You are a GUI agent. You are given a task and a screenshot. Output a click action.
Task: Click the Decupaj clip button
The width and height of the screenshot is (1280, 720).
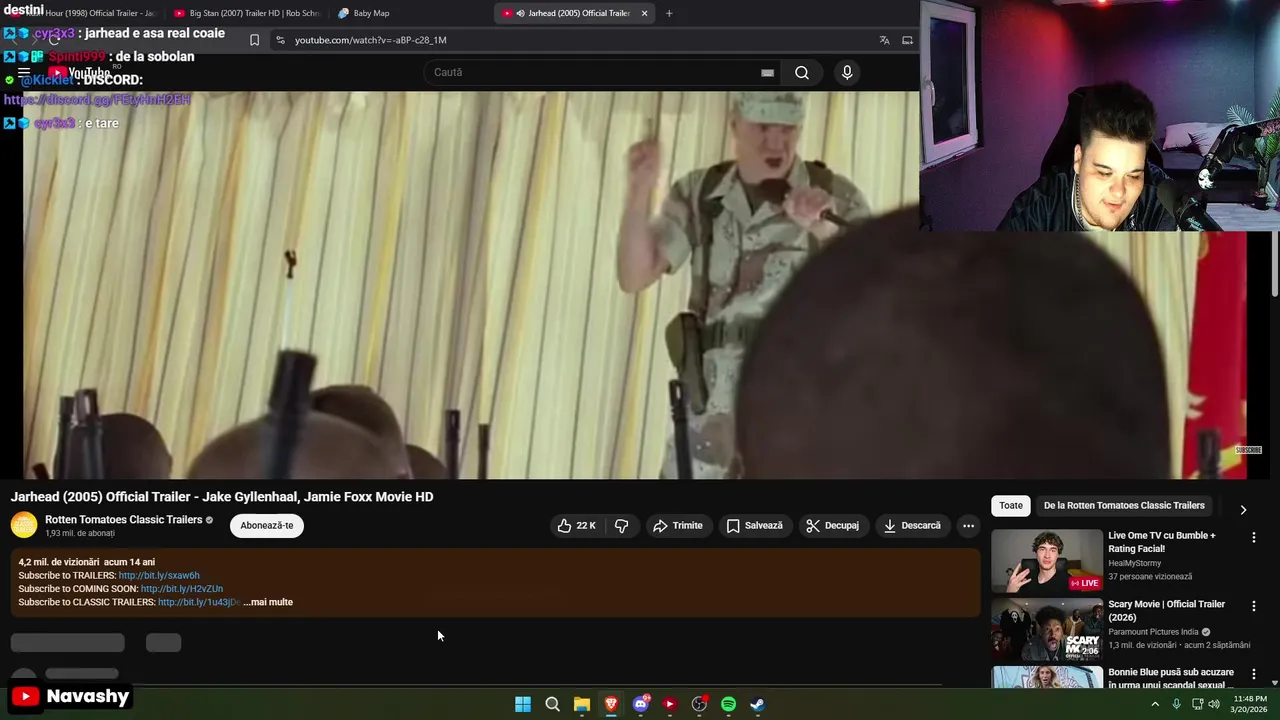(833, 525)
